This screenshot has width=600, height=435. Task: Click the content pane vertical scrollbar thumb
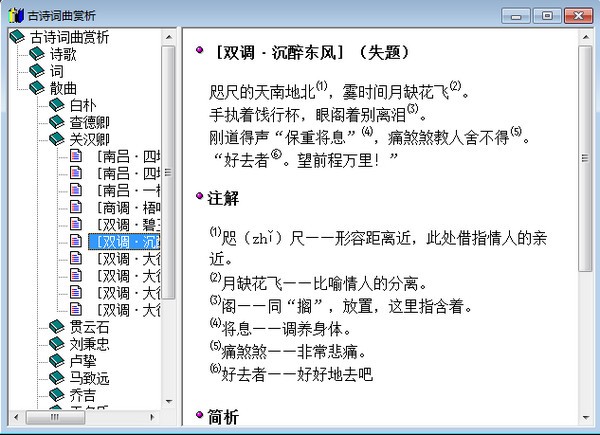pyautogui.click(x=585, y=158)
